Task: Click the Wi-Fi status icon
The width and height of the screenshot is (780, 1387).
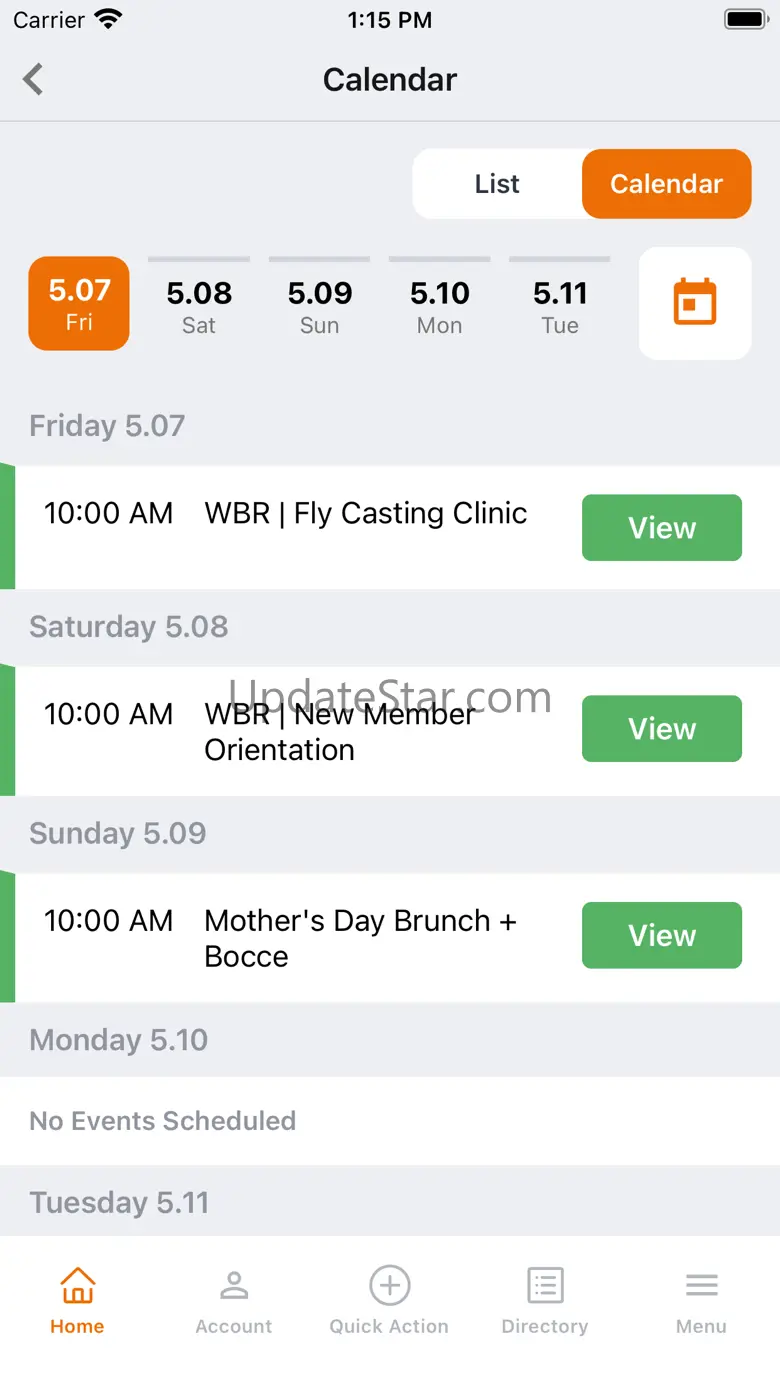Action: [x=107, y=19]
